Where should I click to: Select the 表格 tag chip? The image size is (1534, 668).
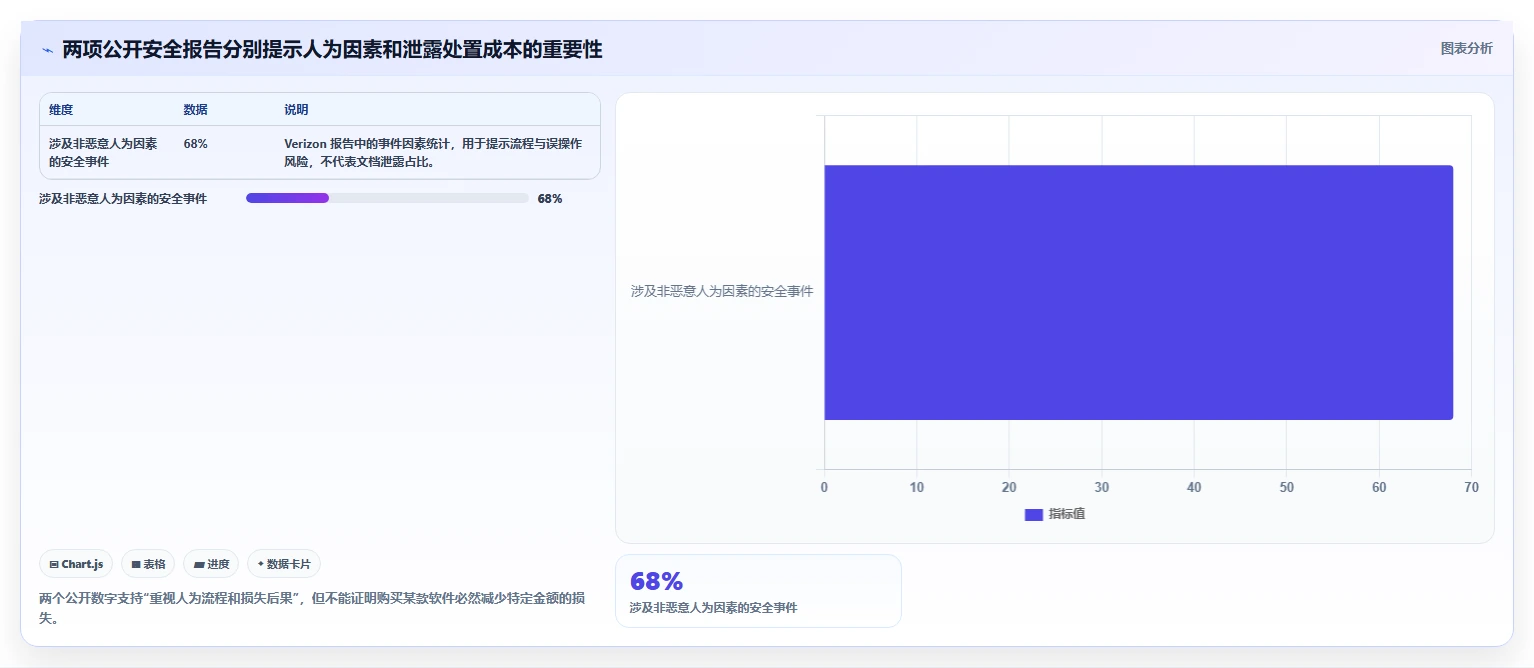click(148, 564)
